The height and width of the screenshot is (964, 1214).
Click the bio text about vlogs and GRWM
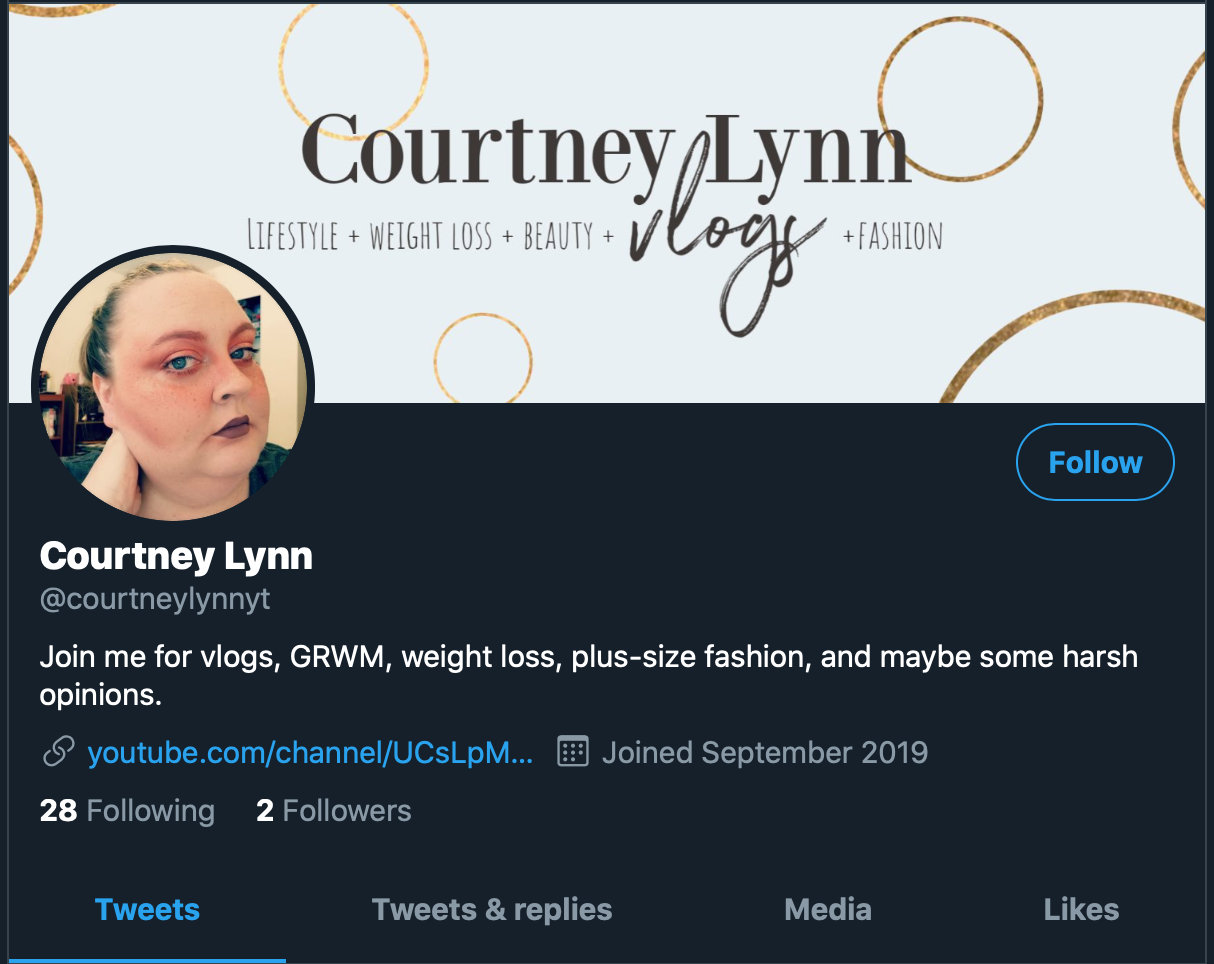click(589, 677)
